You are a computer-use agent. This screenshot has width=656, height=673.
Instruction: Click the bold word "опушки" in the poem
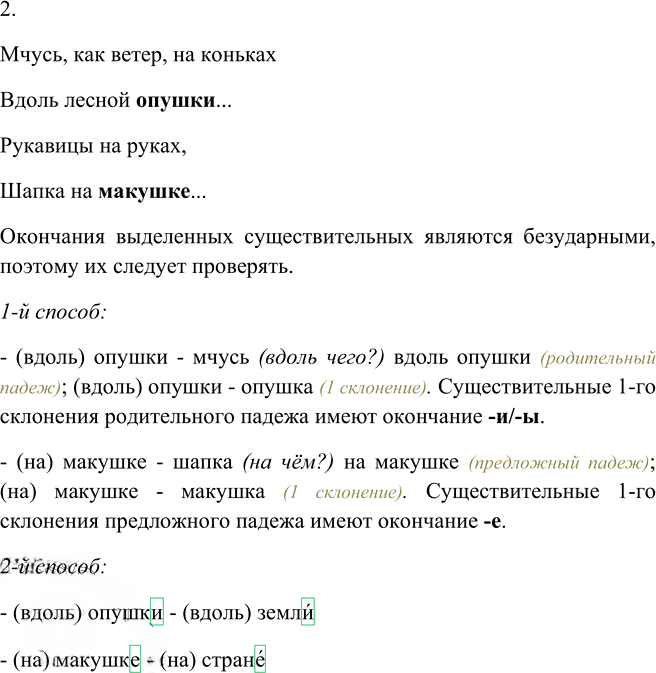tap(176, 101)
